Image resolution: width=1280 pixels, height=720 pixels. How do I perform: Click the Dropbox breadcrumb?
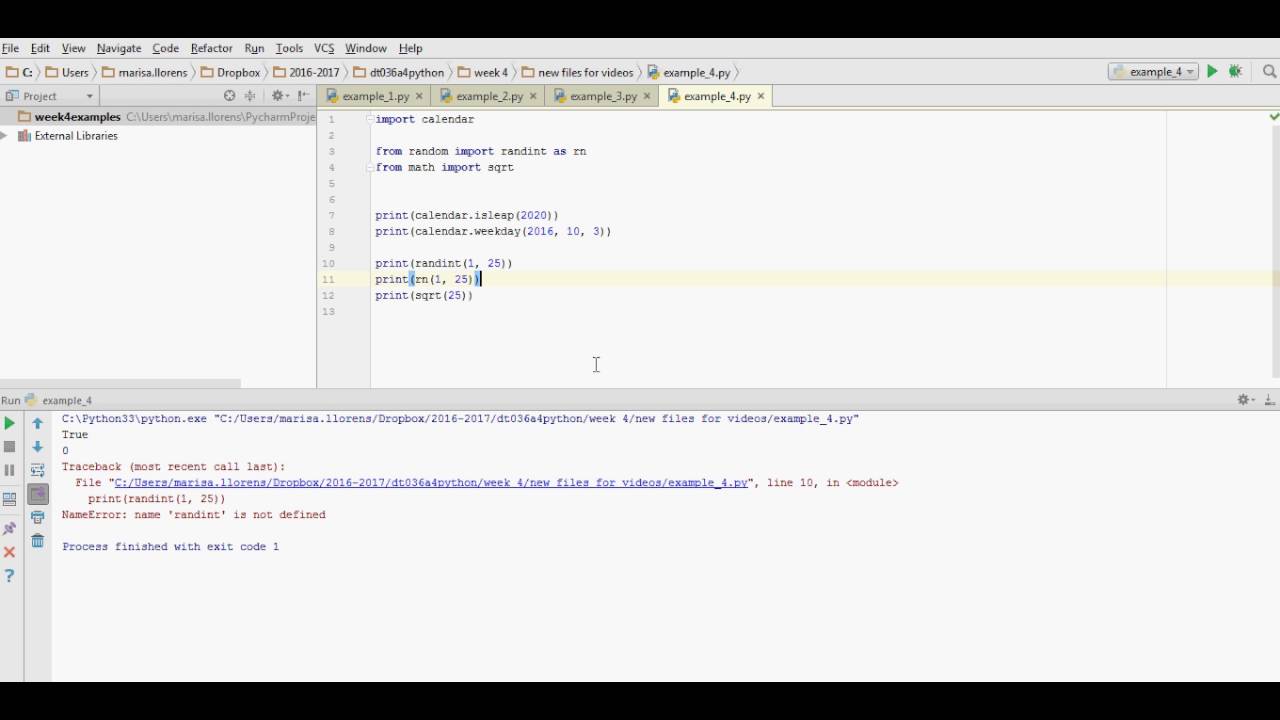[x=230, y=72]
